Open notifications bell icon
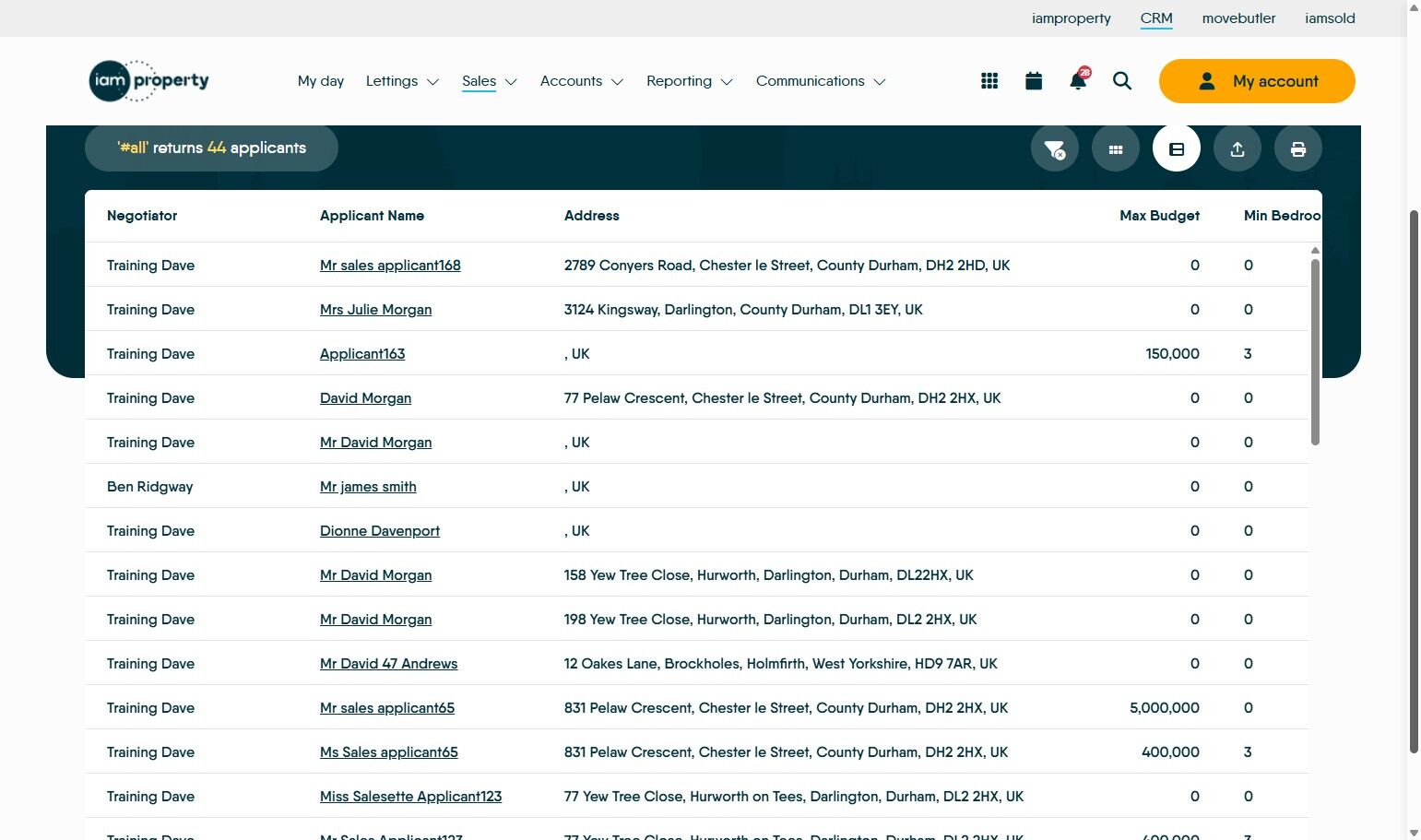Viewport: 1421px width, 840px height. [x=1078, y=80]
